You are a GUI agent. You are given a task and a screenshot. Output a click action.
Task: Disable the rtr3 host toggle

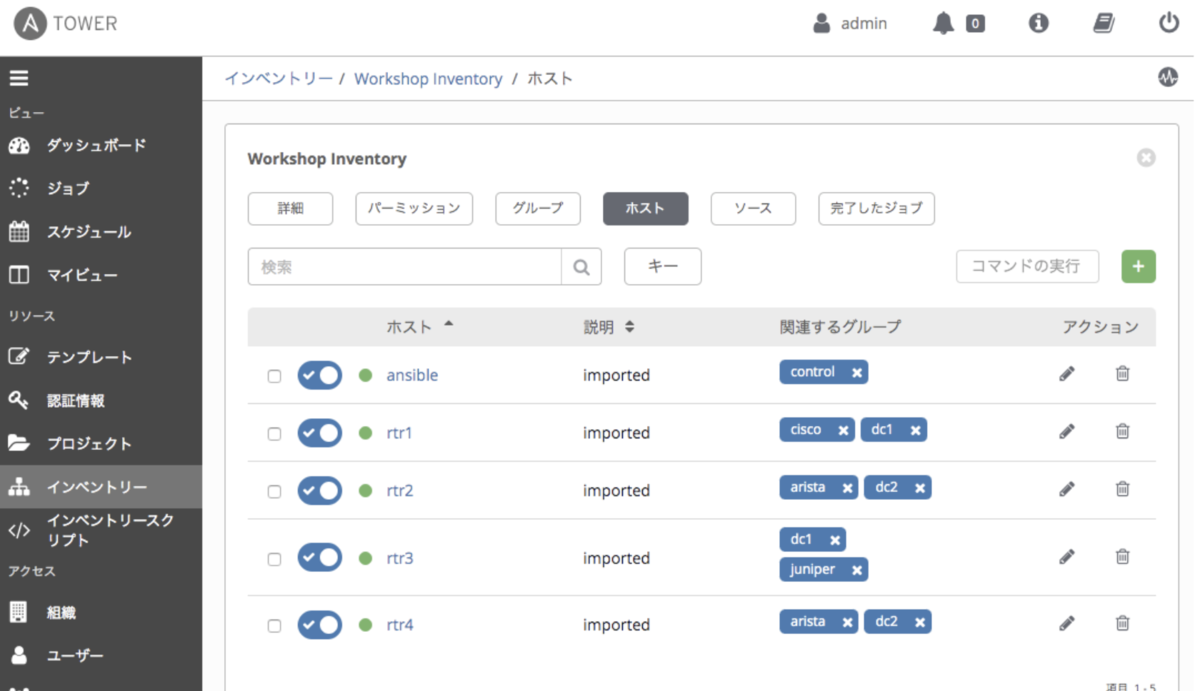pyautogui.click(x=320, y=558)
